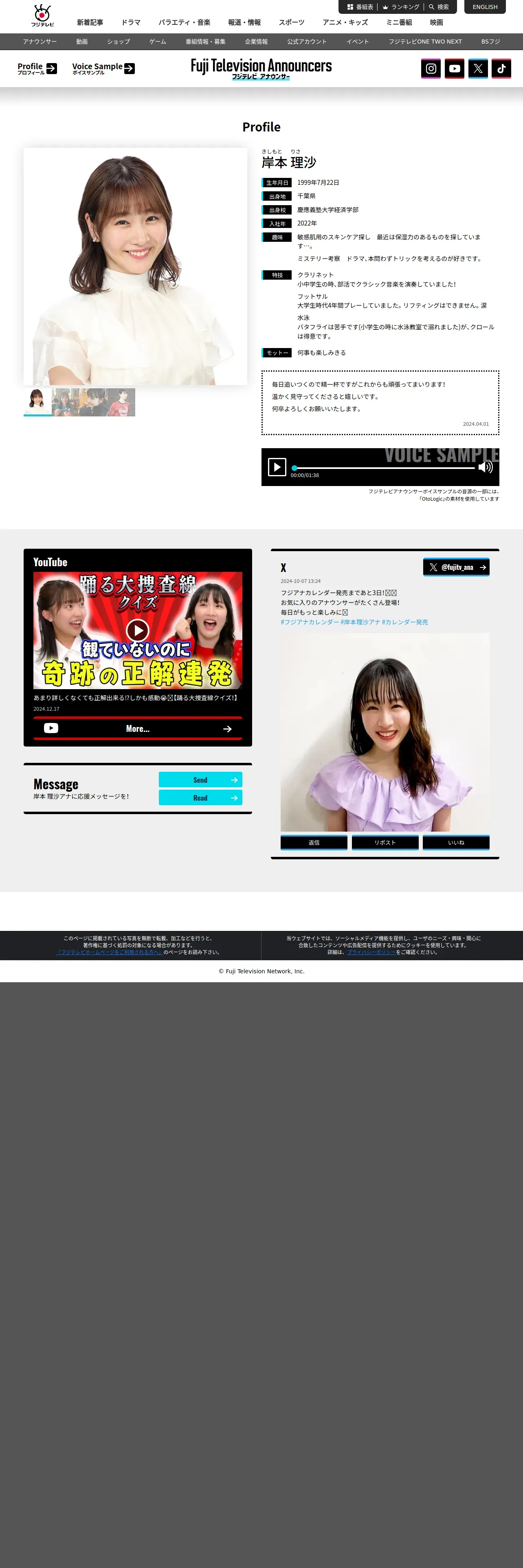Viewport: 523px width, 1568px height.
Task: Play the voice sample audio
Action: (x=277, y=467)
